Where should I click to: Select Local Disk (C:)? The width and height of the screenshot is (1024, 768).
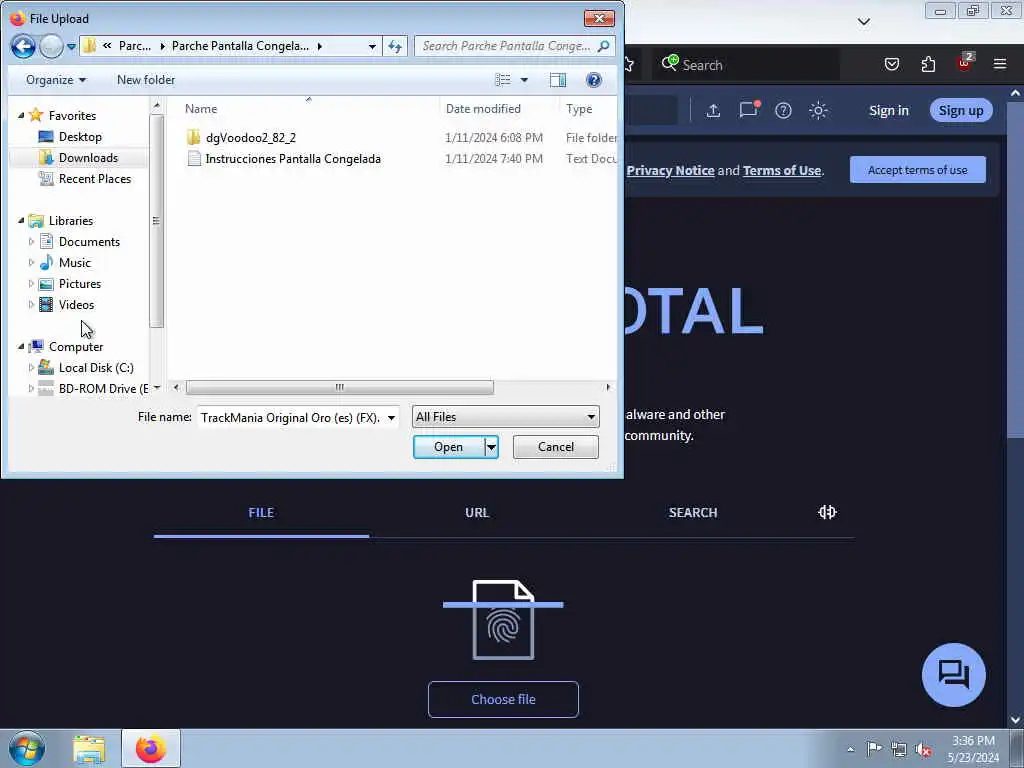click(96, 368)
